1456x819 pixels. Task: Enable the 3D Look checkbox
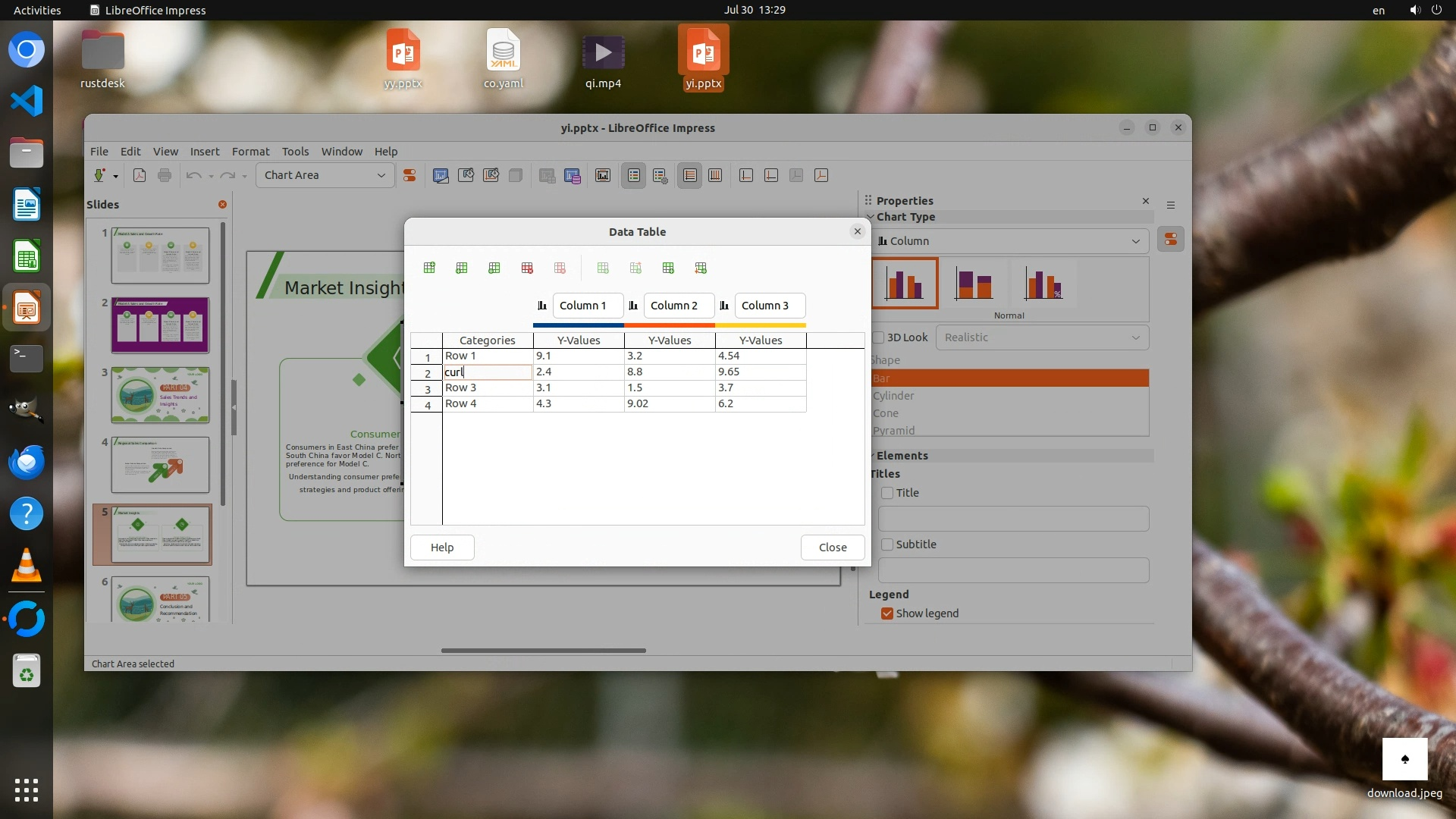click(x=879, y=337)
